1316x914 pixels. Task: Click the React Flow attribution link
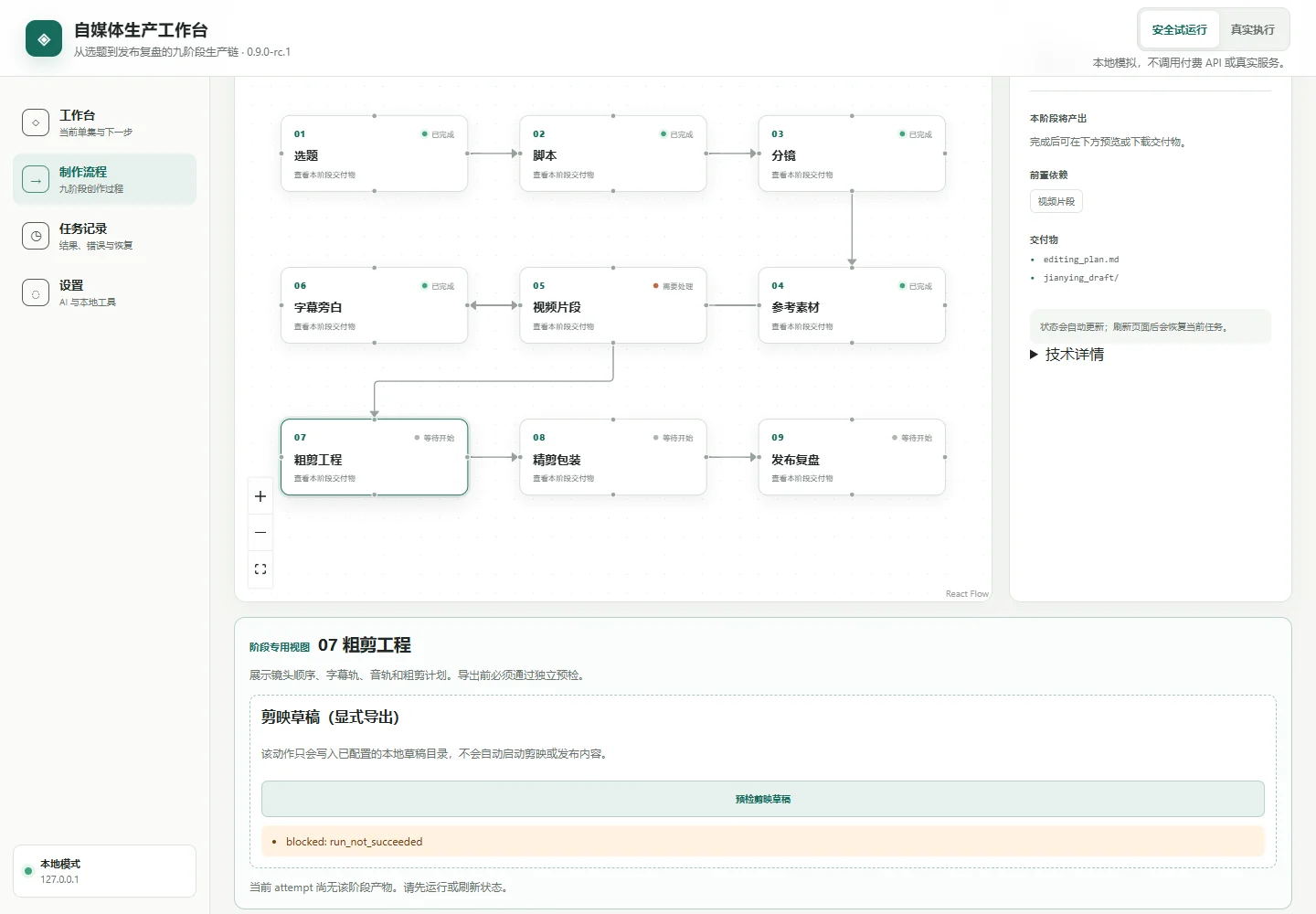click(x=967, y=594)
